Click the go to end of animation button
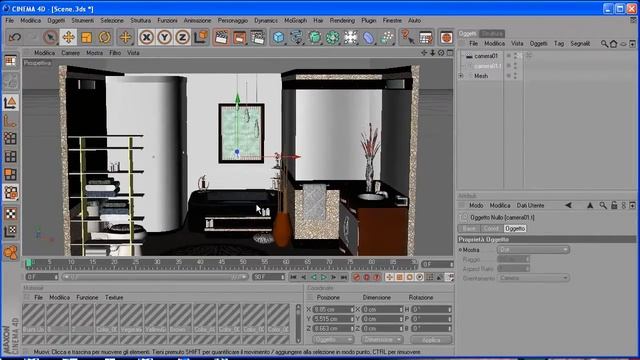640x360 pixels. tap(344, 277)
